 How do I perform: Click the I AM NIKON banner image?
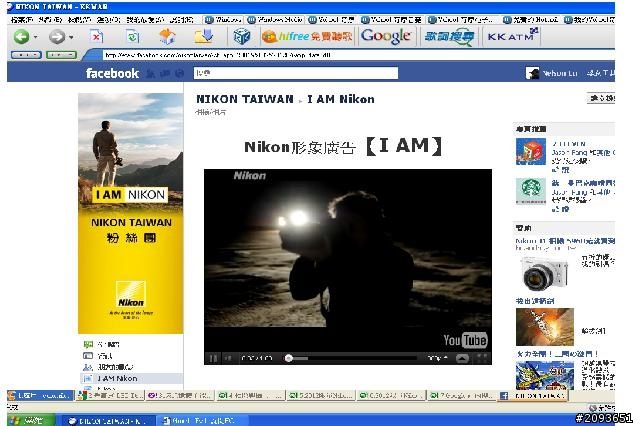point(131,213)
